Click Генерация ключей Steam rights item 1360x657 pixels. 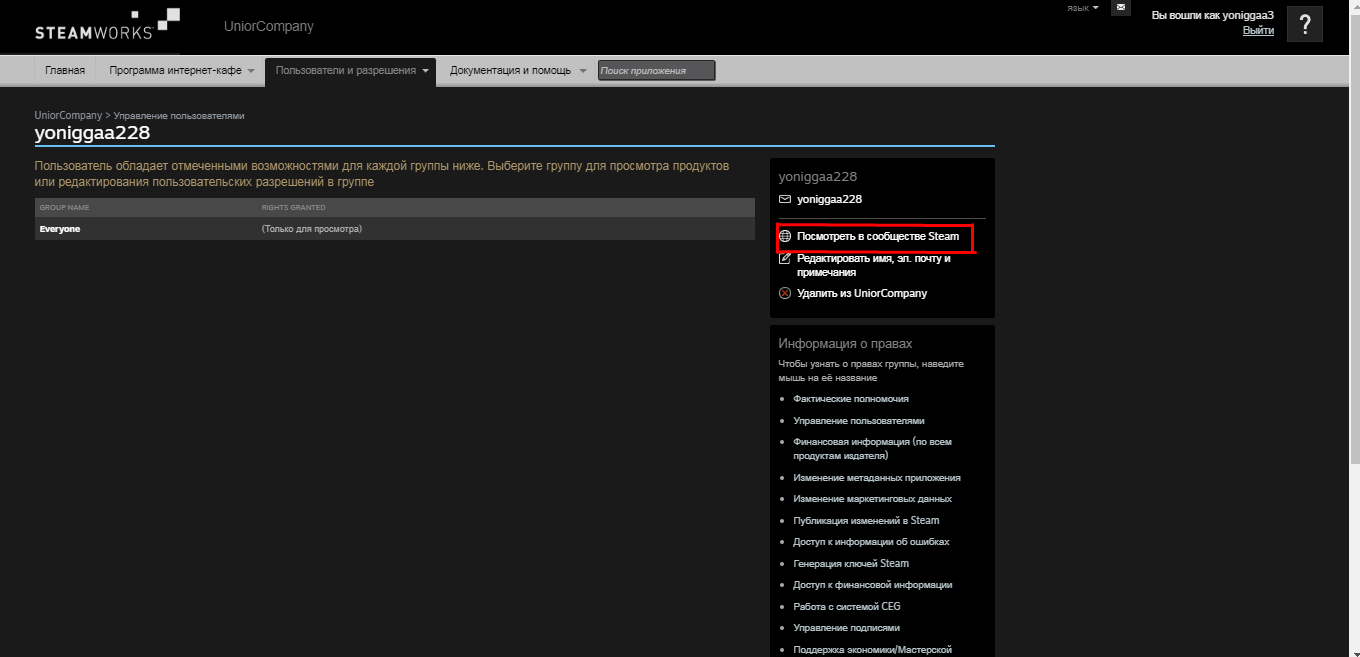(850, 564)
